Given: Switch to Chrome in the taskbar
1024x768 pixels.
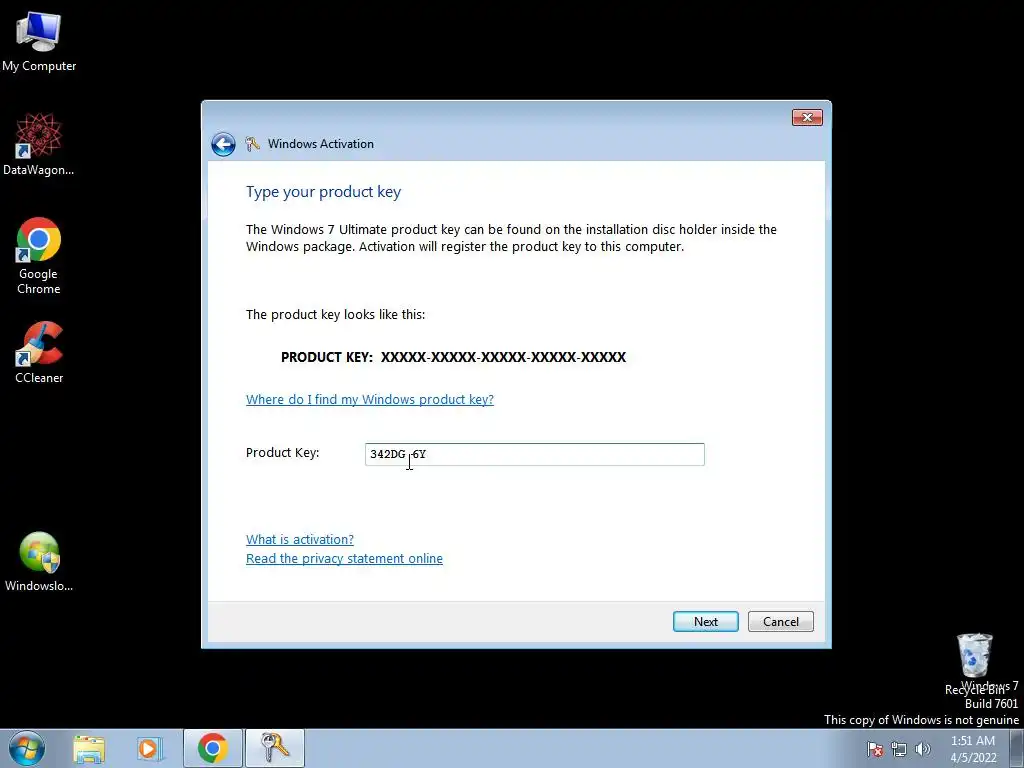Looking at the screenshot, I should click(212, 748).
